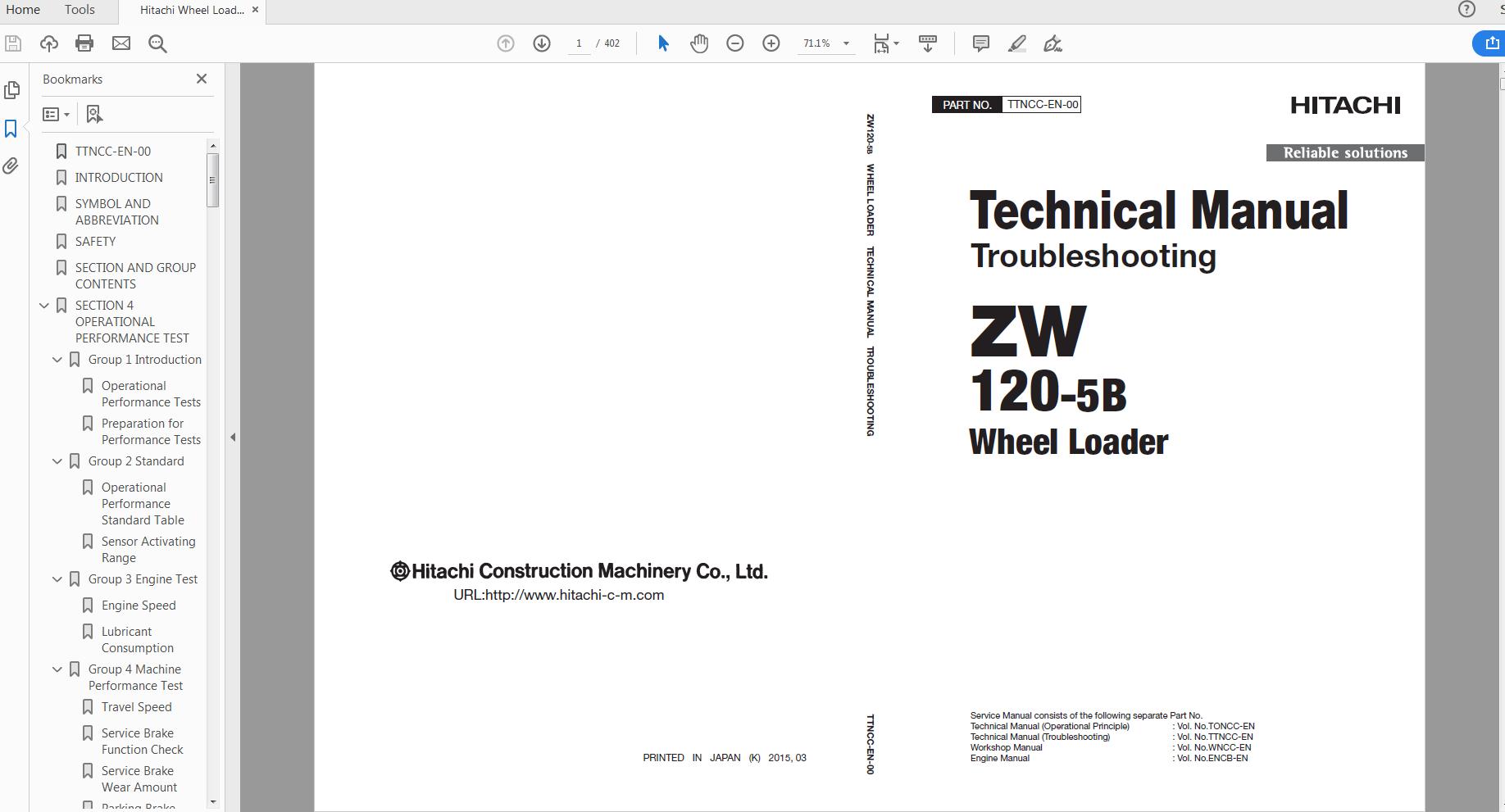Select the Sensor Activating Range bookmark
1505x812 pixels.
[148, 549]
